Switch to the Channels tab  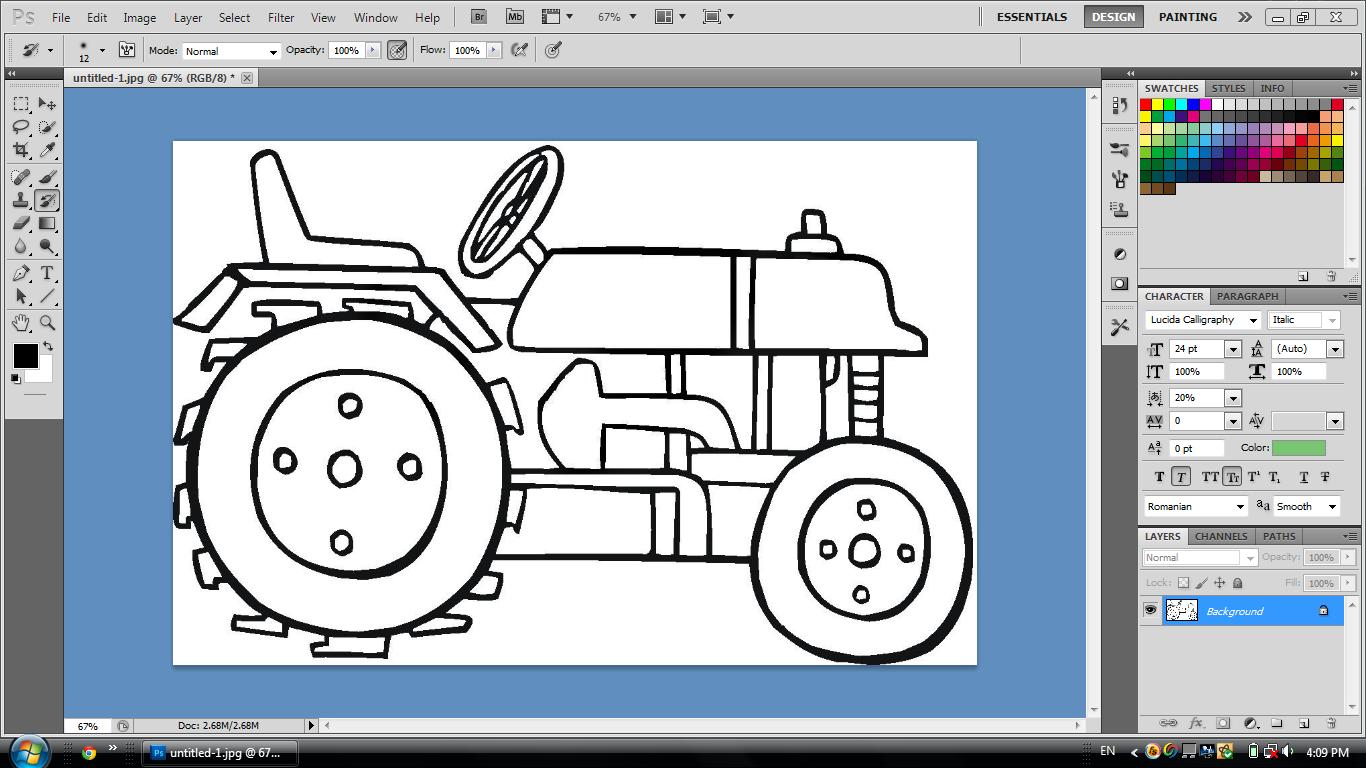click(1221, 536)
